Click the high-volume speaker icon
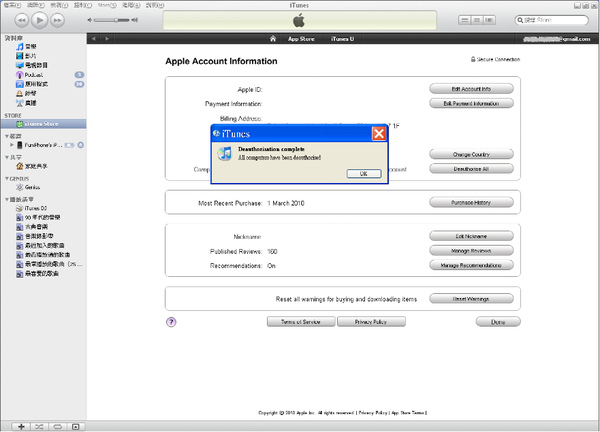Image resolution: width=600 pixels, height=432 pixels. point(135,20)
